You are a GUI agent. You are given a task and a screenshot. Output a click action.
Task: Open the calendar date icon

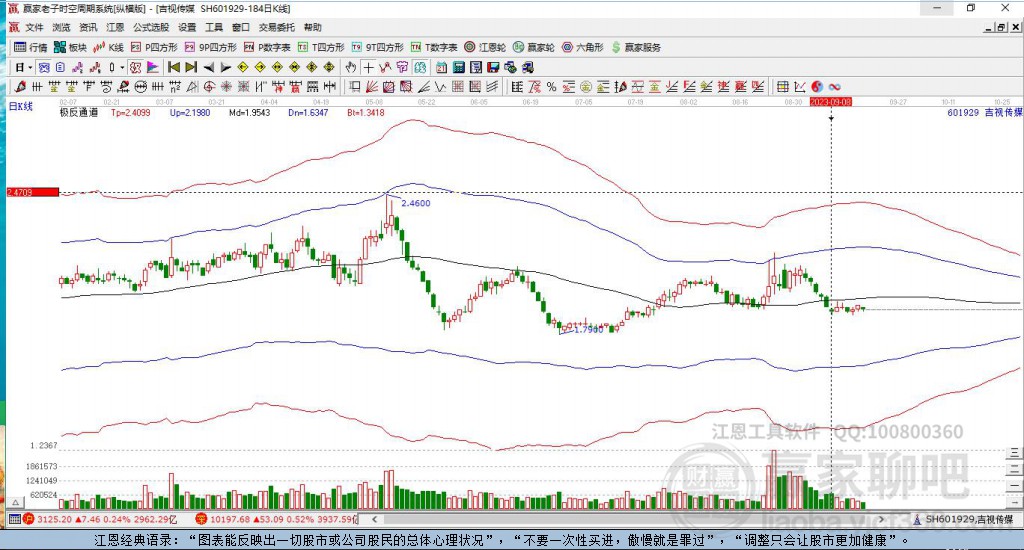(441, 67)
